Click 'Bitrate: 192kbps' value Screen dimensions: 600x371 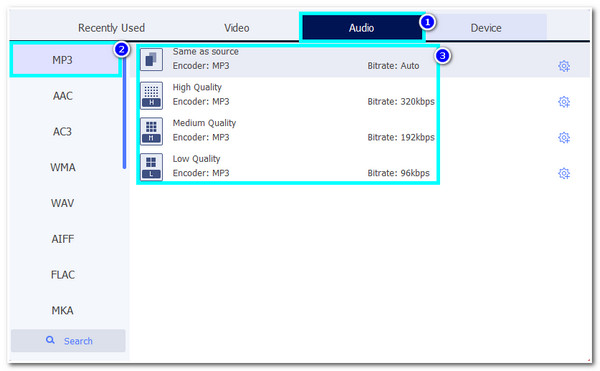[x=401, y=137]
